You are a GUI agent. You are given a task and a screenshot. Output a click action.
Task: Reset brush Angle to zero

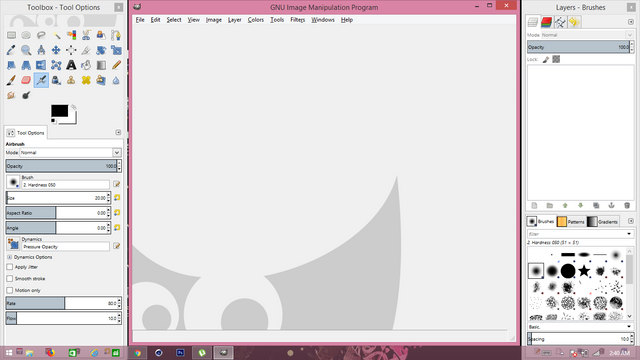tap(117, 228)
